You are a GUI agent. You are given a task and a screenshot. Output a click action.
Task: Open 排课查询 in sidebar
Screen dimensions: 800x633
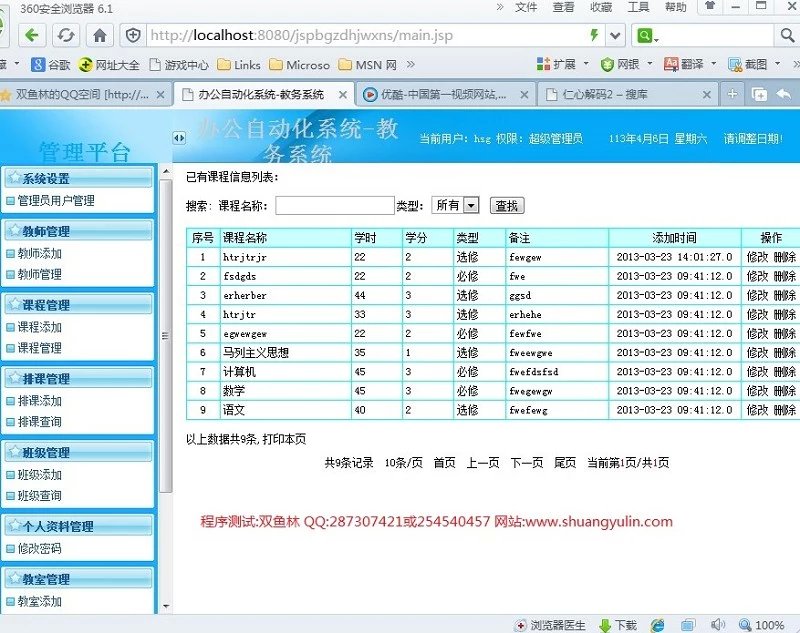(x=39, y=422)
